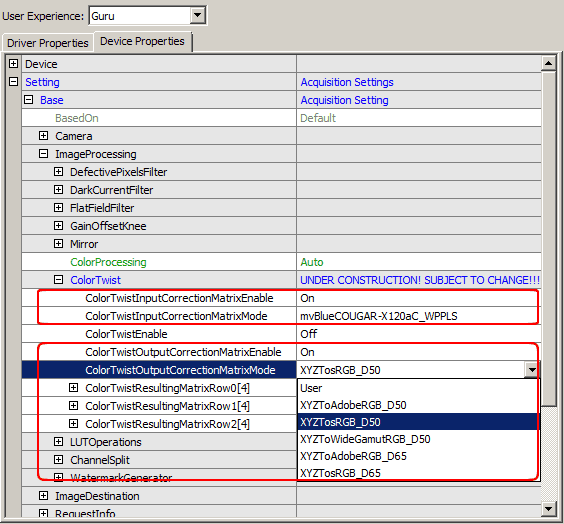Screen dimensions: 564x524
Task: Click the scrollbar up arrow
Action: pos(549,64)
